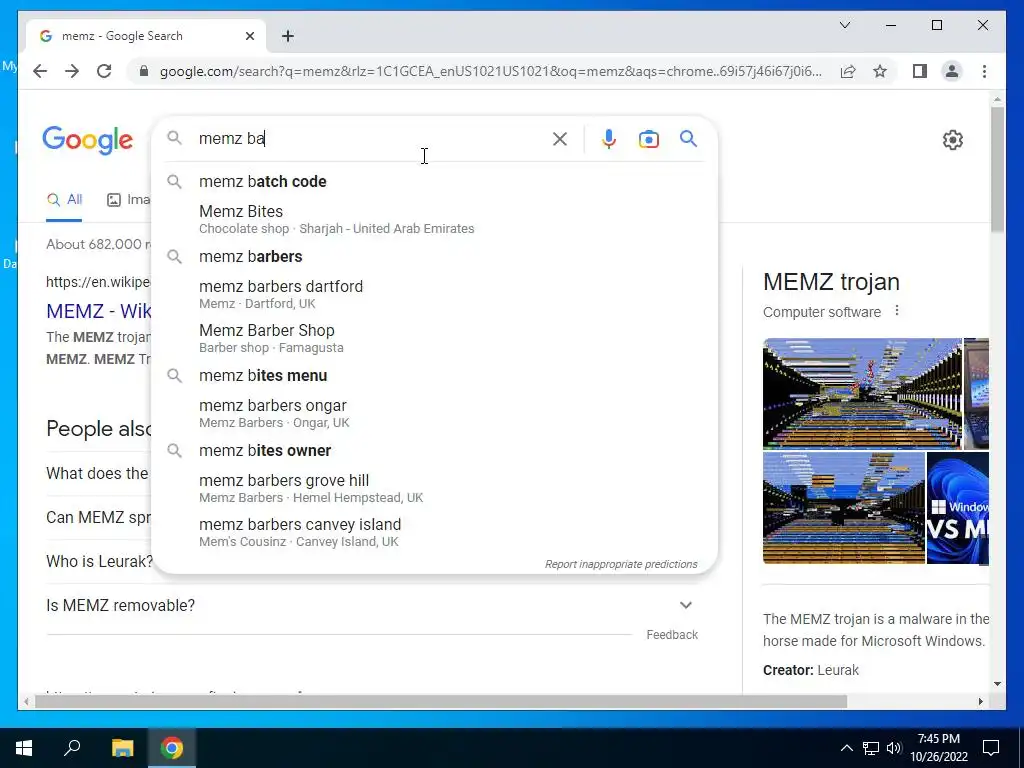Choose suggestion memz barbers dartford
The height and width of the screenshot is (768, 1024).
pyautogui.click(x=434, y=294)
